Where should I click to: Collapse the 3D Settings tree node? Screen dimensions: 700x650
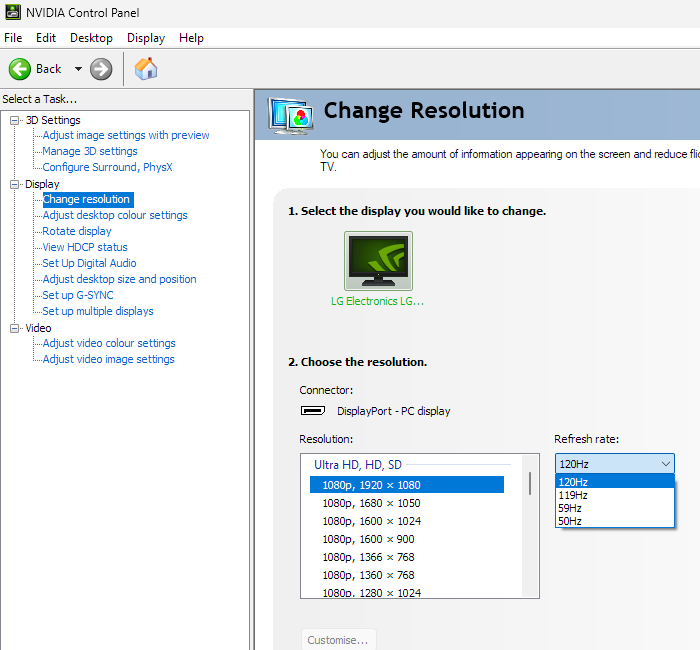15,121
